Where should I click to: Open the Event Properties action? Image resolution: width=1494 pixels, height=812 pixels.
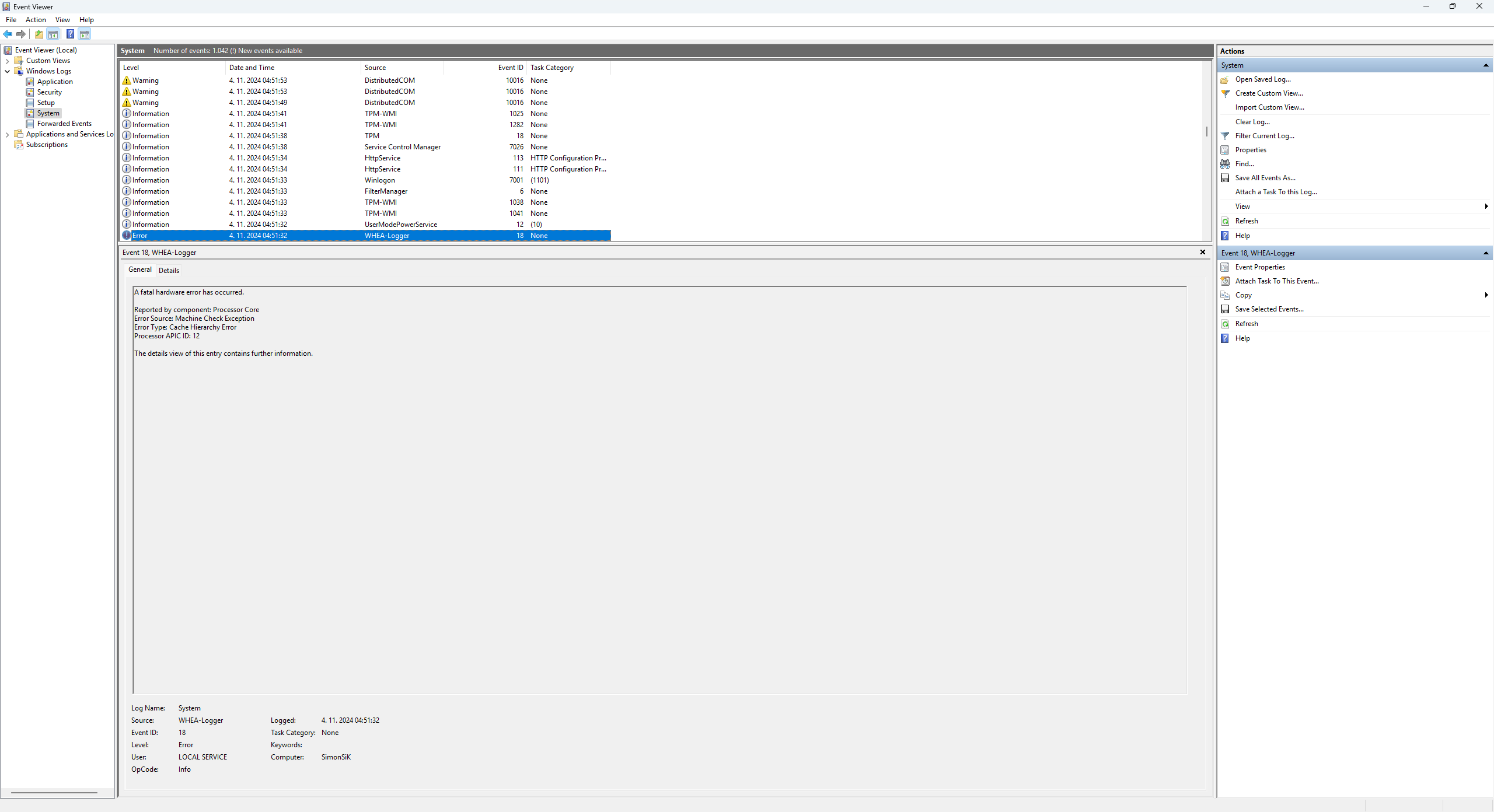pos(1259,267)
